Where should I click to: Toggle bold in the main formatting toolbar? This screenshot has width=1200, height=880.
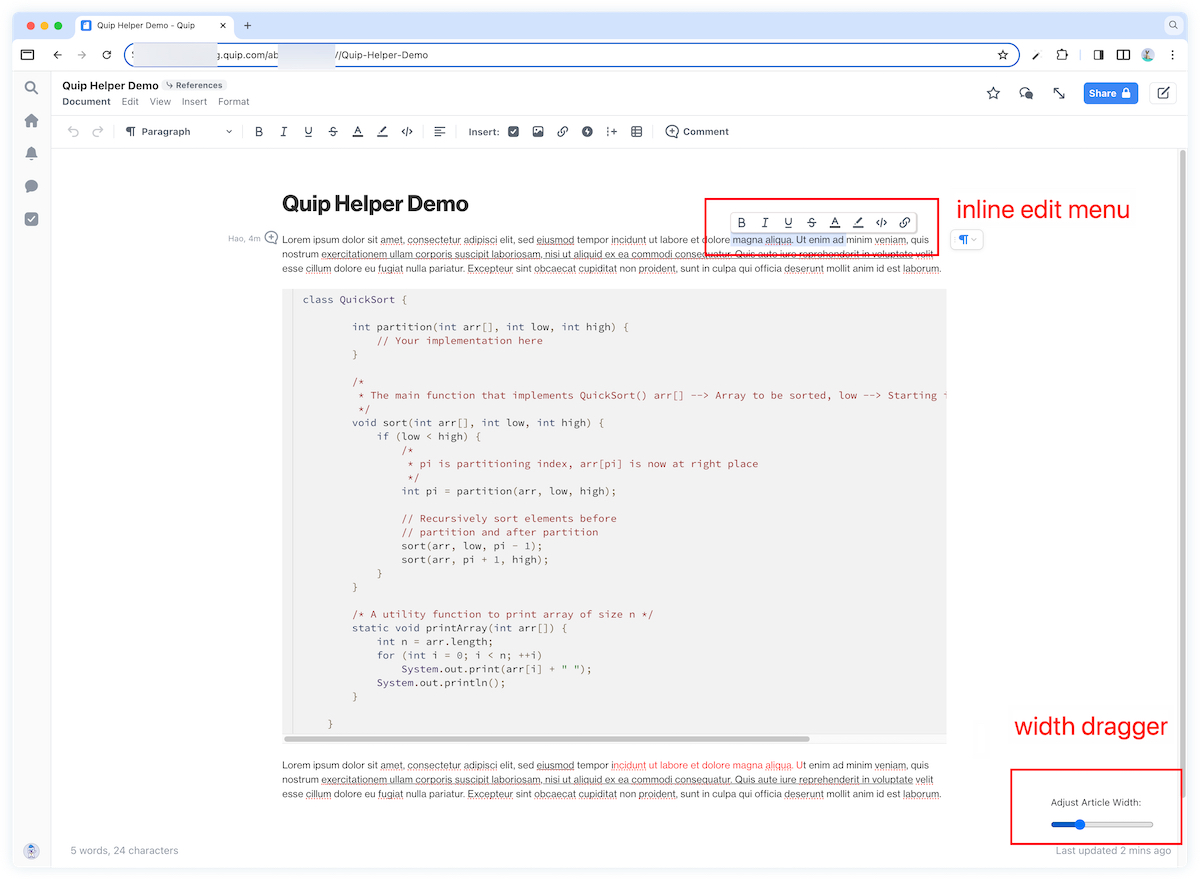coord(259,132)
